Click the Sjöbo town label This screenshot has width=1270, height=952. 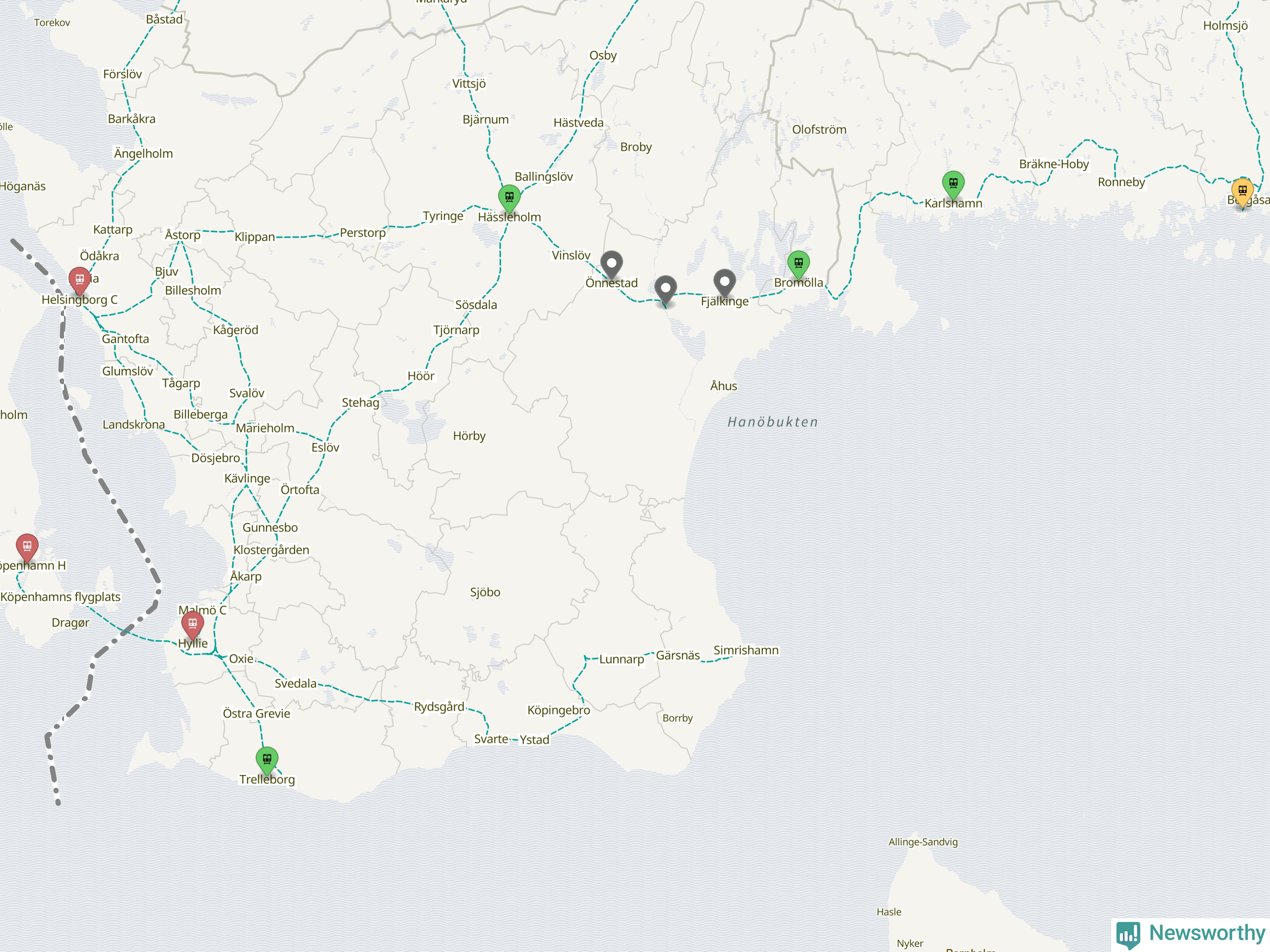485,592
